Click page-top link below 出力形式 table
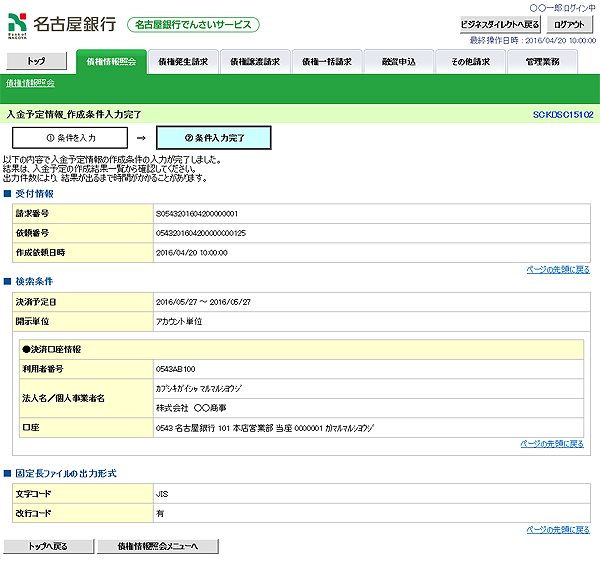 click(x=558, y=530)
